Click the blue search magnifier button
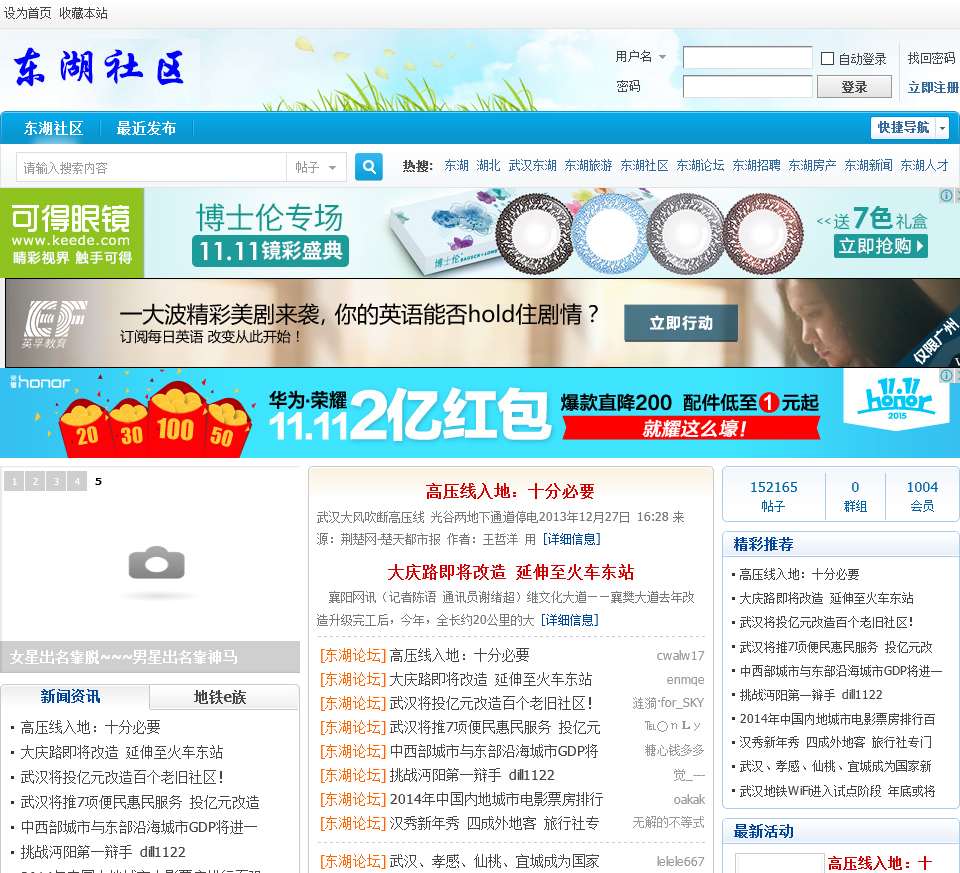Viewport: 960px width, 873px height. click(369, 167)
